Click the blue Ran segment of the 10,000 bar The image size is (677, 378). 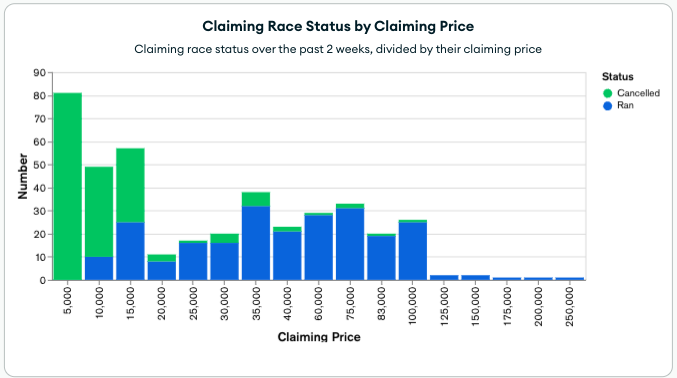tap(99, 269)
